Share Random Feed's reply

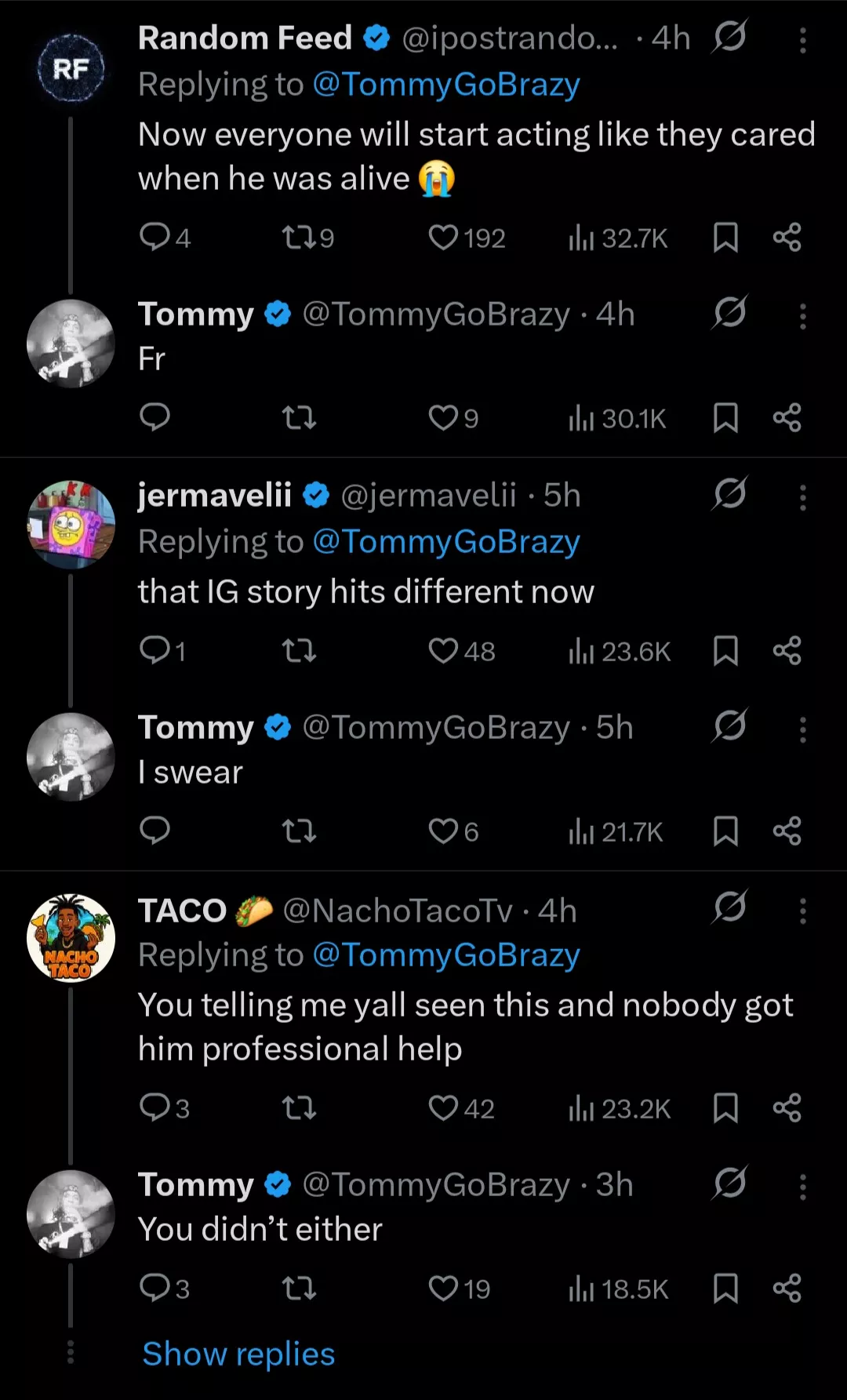(788, 238)
